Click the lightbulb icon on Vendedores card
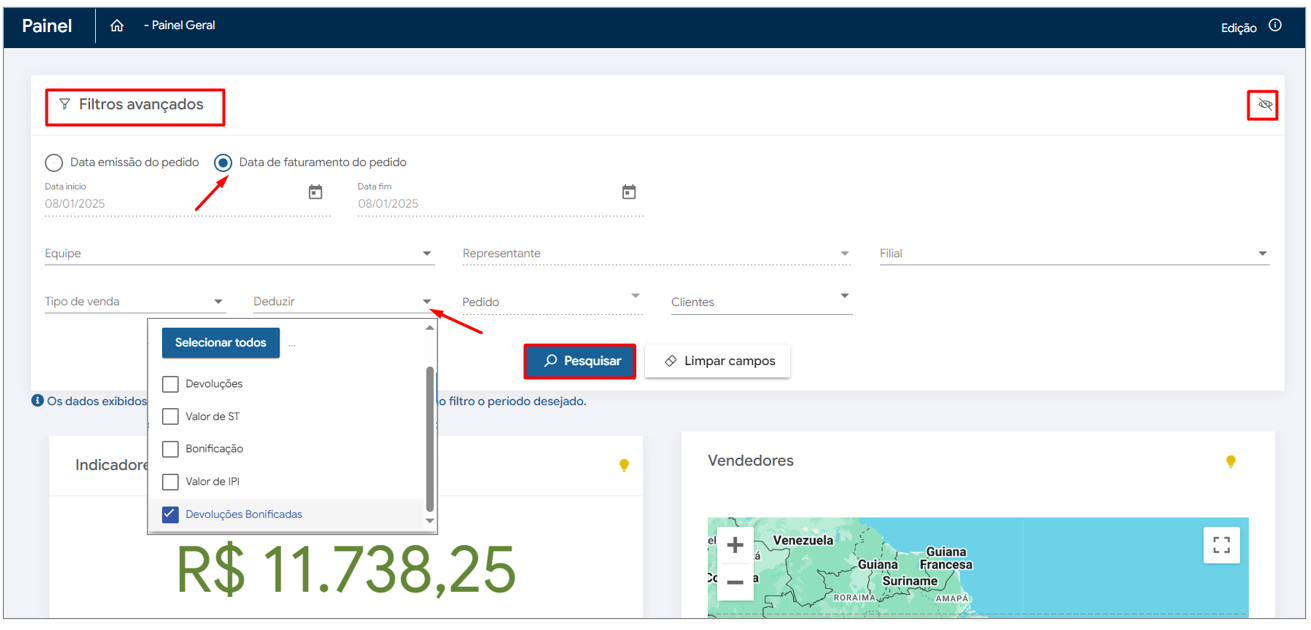1311x630 pixels. [1231, 461]
